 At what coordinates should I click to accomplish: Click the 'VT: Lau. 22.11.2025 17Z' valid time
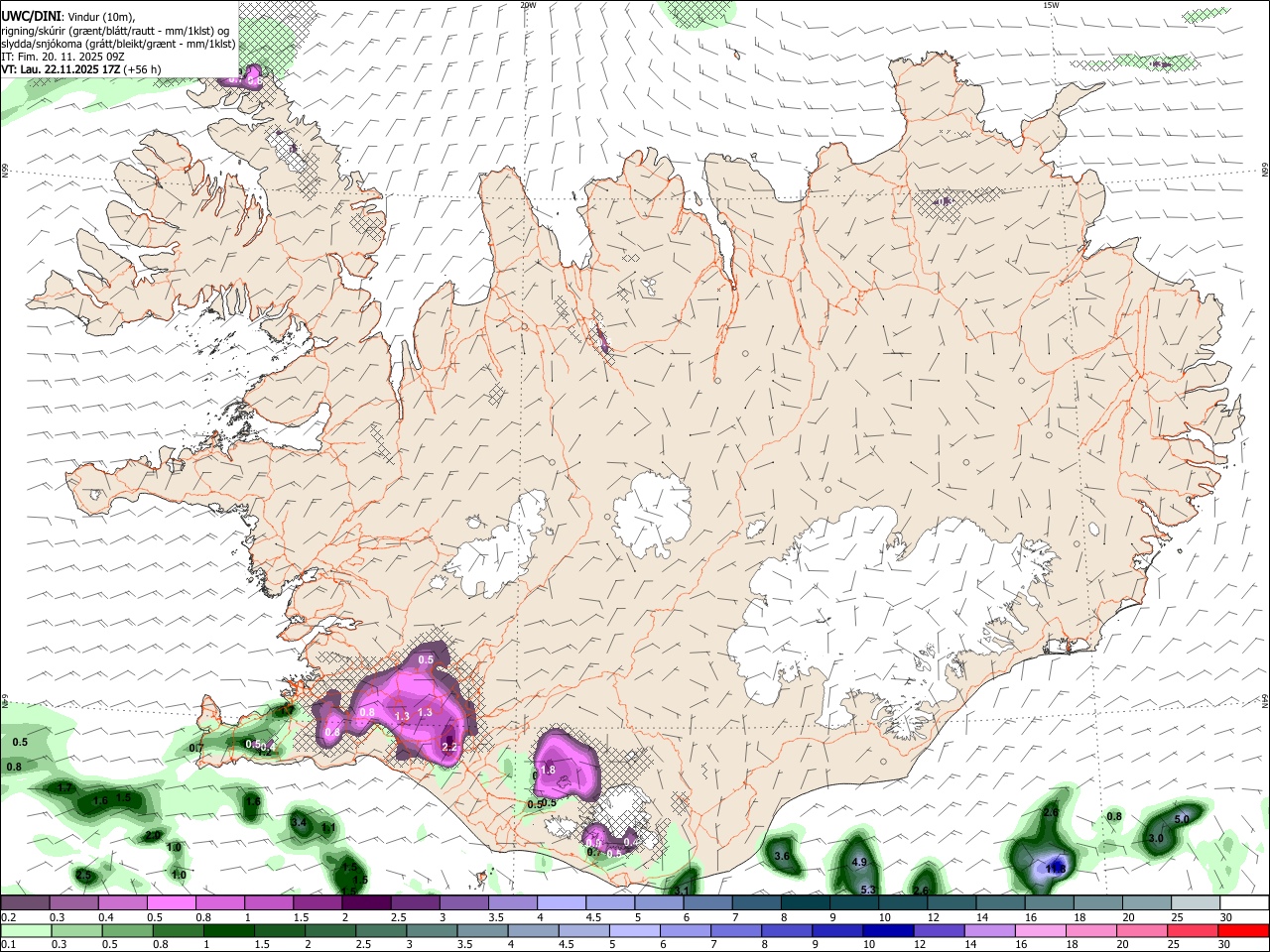(x=61, y=69)
